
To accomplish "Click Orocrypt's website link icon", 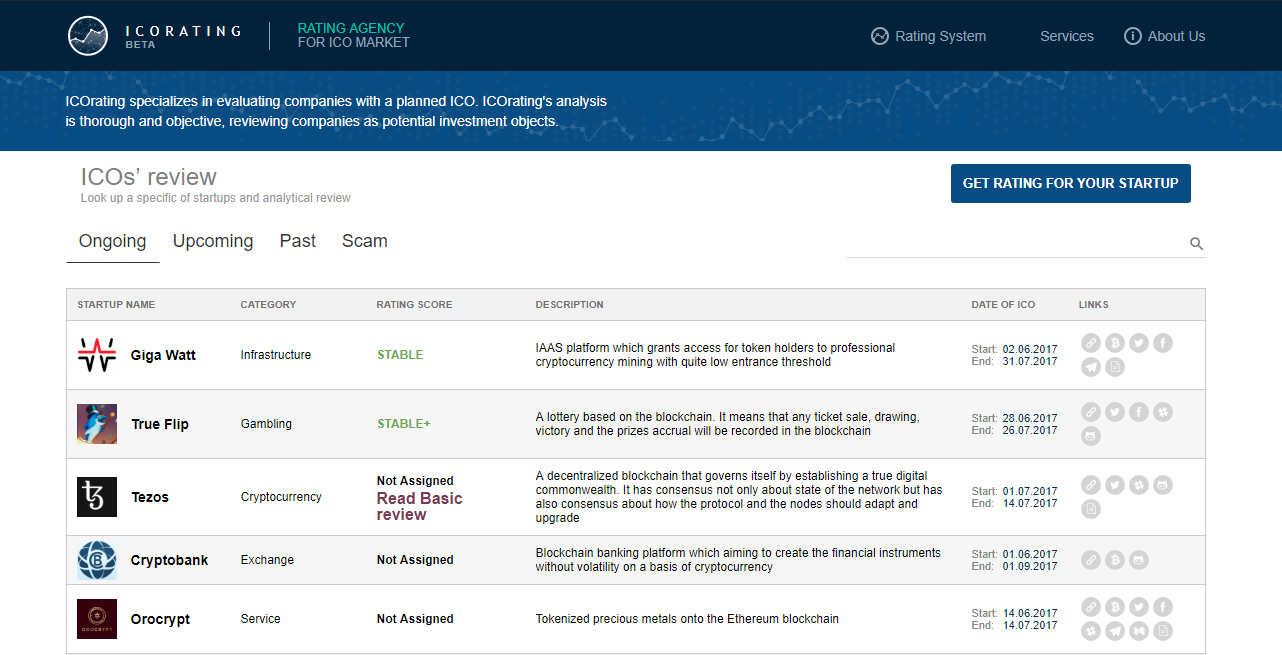I will 1091,607.
